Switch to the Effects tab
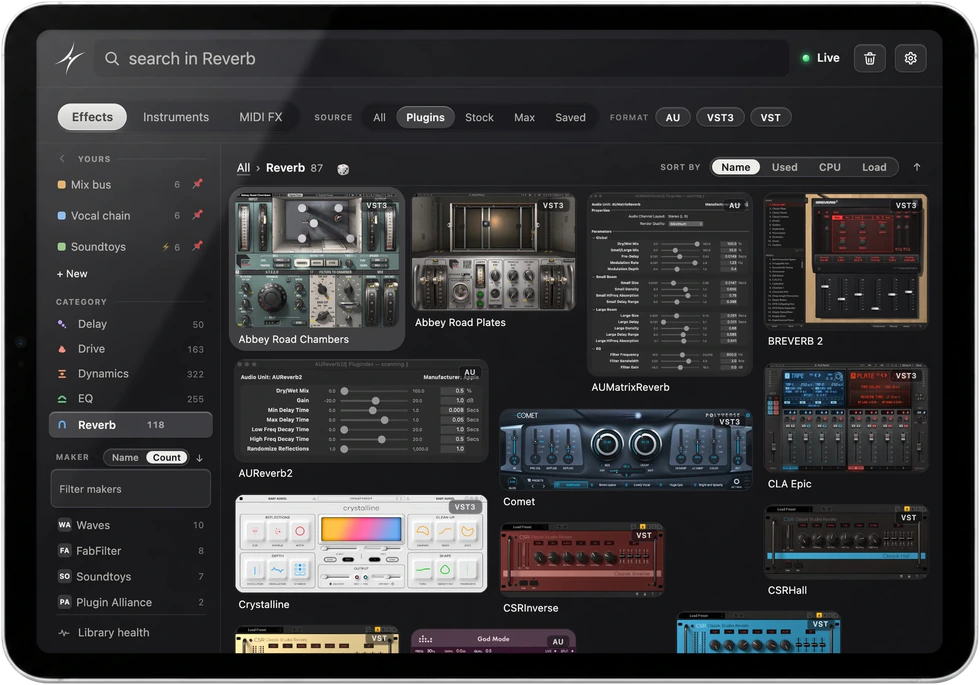980x685 pixels. [92, 117]
